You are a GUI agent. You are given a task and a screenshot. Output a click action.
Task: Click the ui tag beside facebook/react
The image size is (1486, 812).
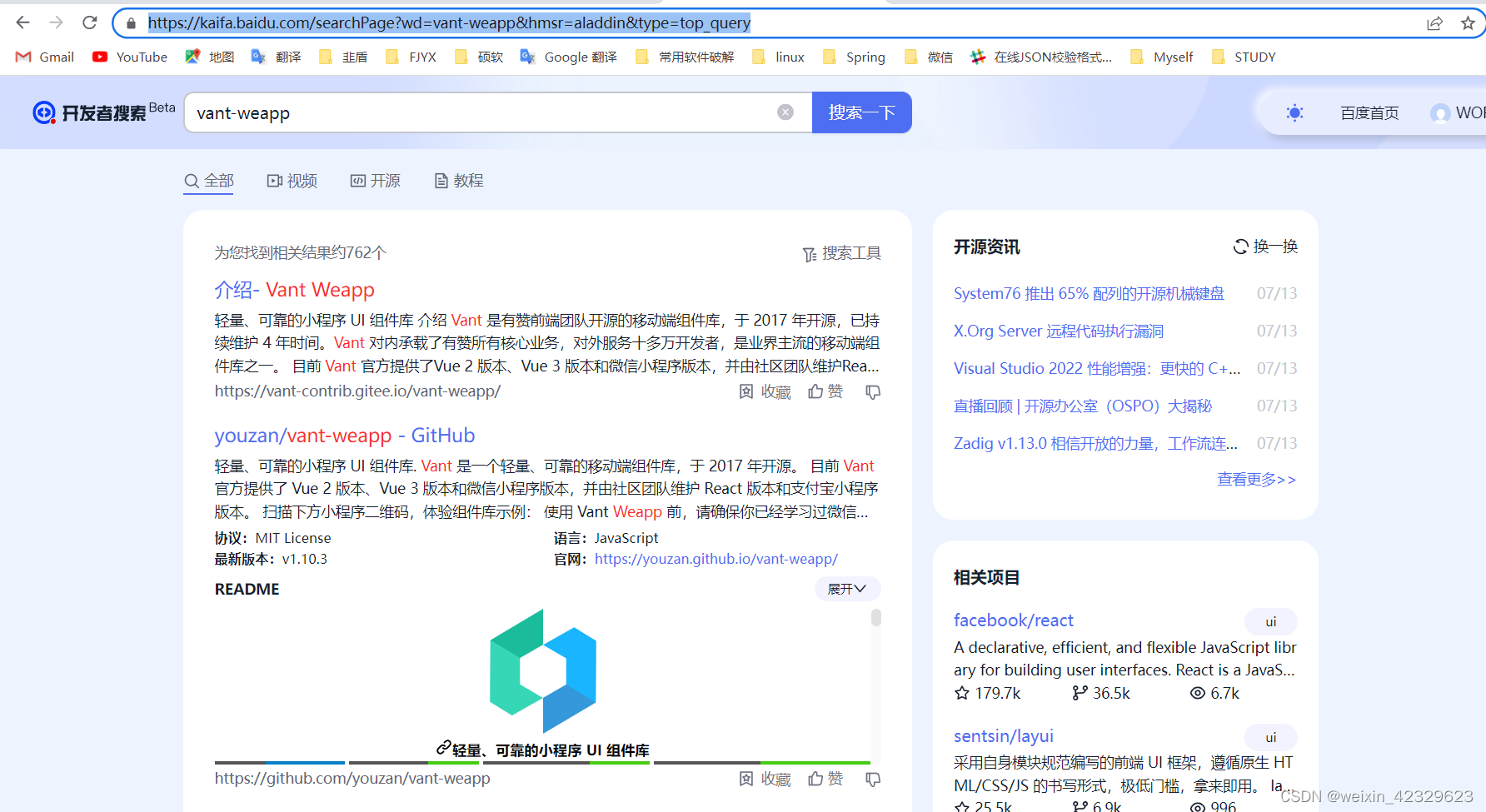tap(1271, 621)
